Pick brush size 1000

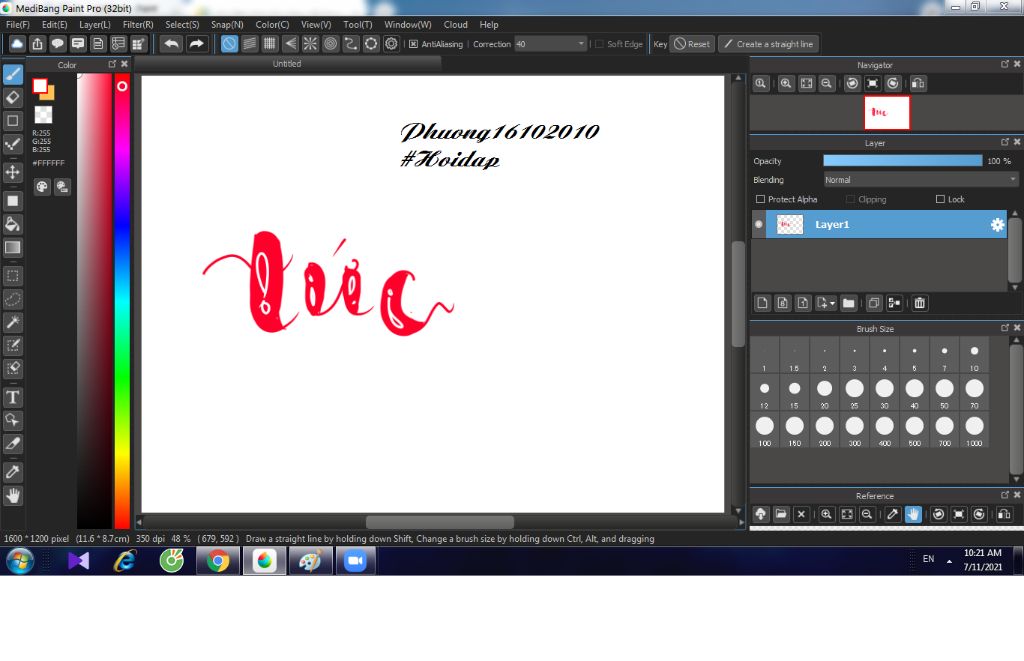(x=974, y=430)
